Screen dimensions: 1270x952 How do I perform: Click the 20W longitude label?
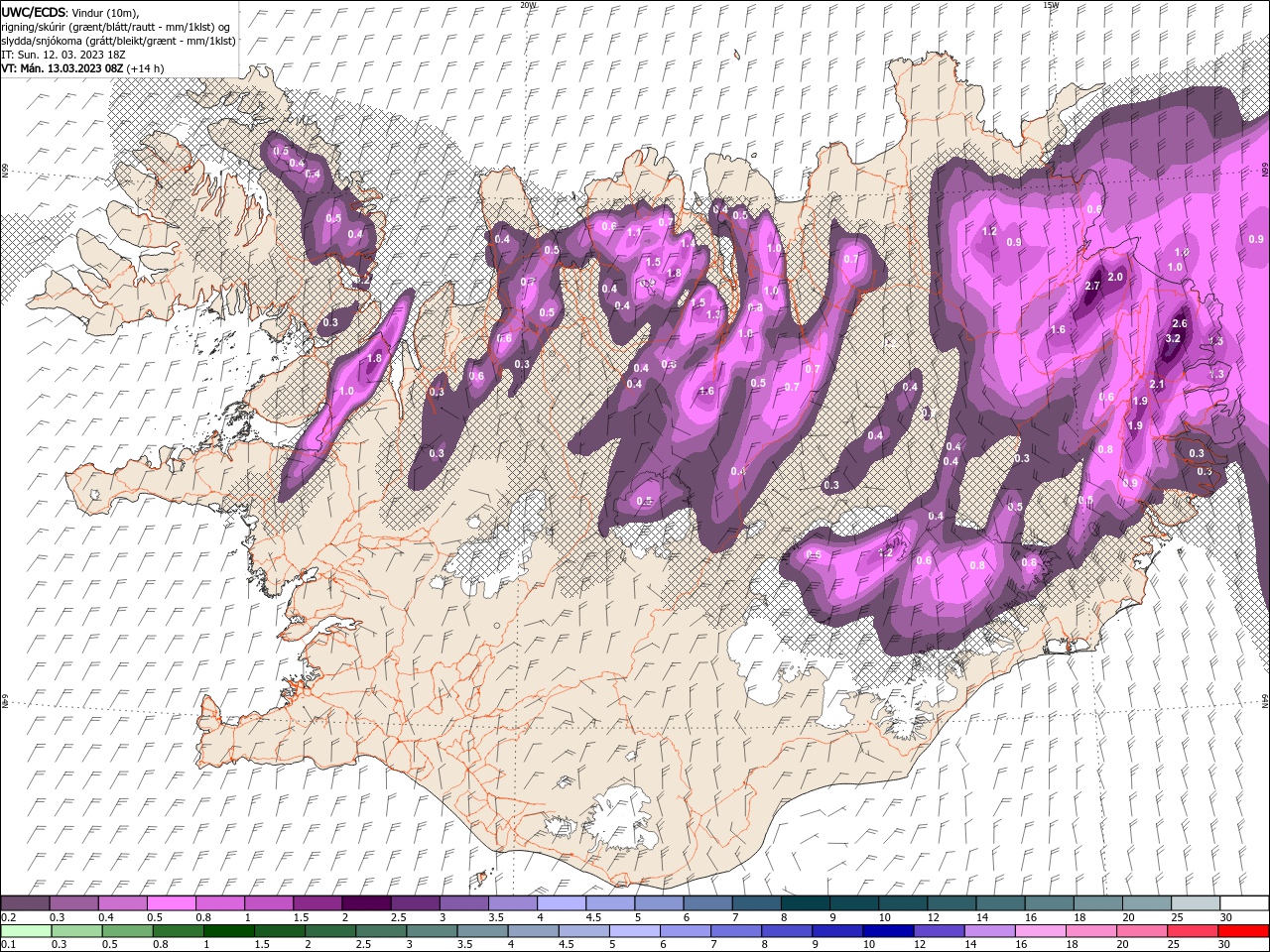click(x=528, y=5)
